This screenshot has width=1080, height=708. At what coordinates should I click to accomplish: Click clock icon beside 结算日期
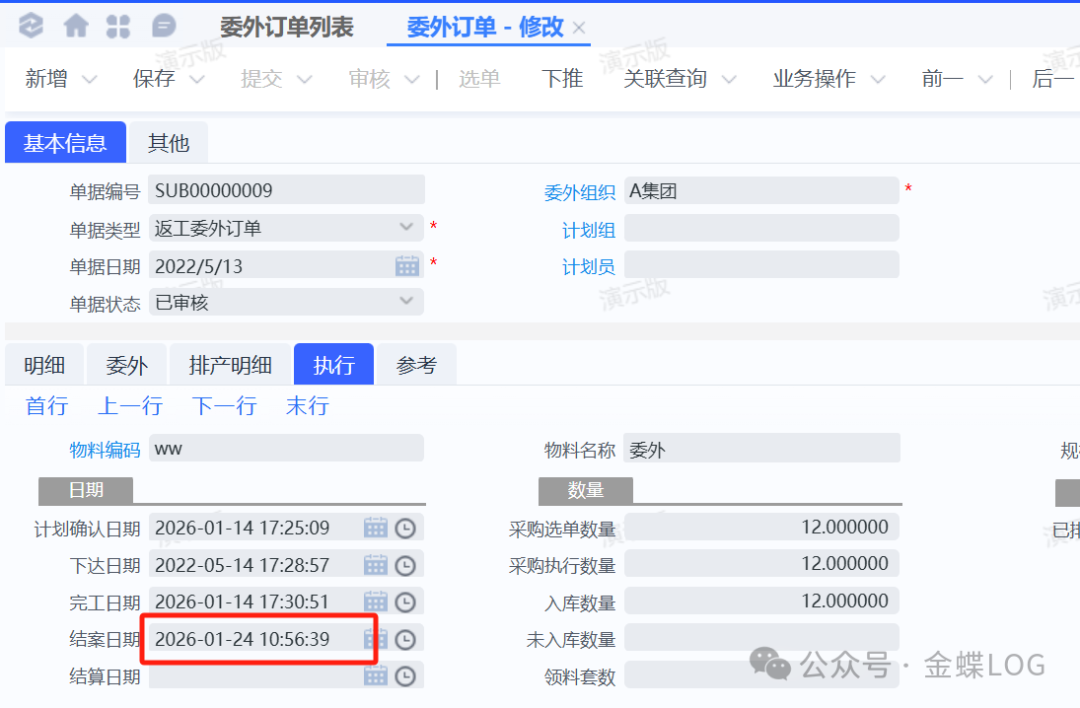point(405,677)
